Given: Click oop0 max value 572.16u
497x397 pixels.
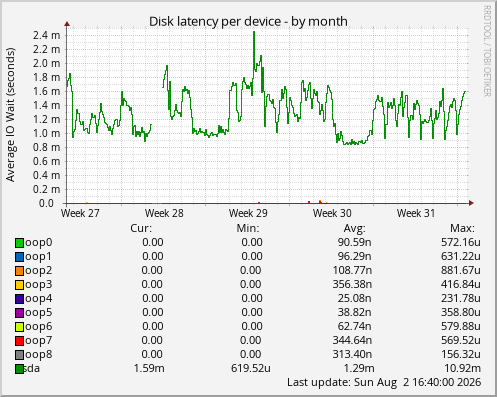Looking at the screenshot, I should [461, 242].
